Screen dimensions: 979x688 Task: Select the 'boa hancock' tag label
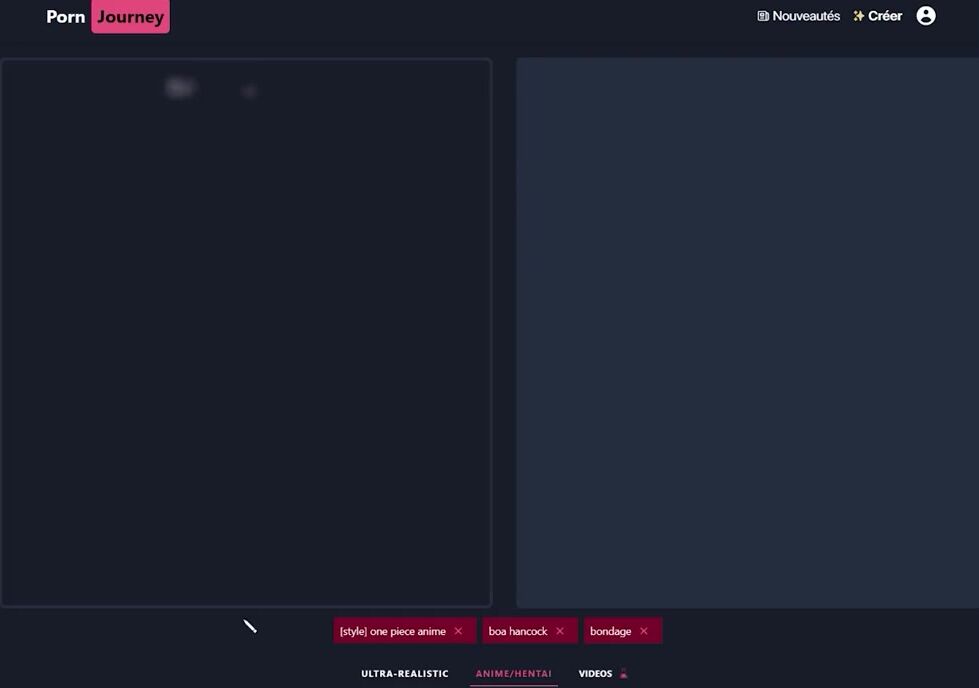(518, 631)
